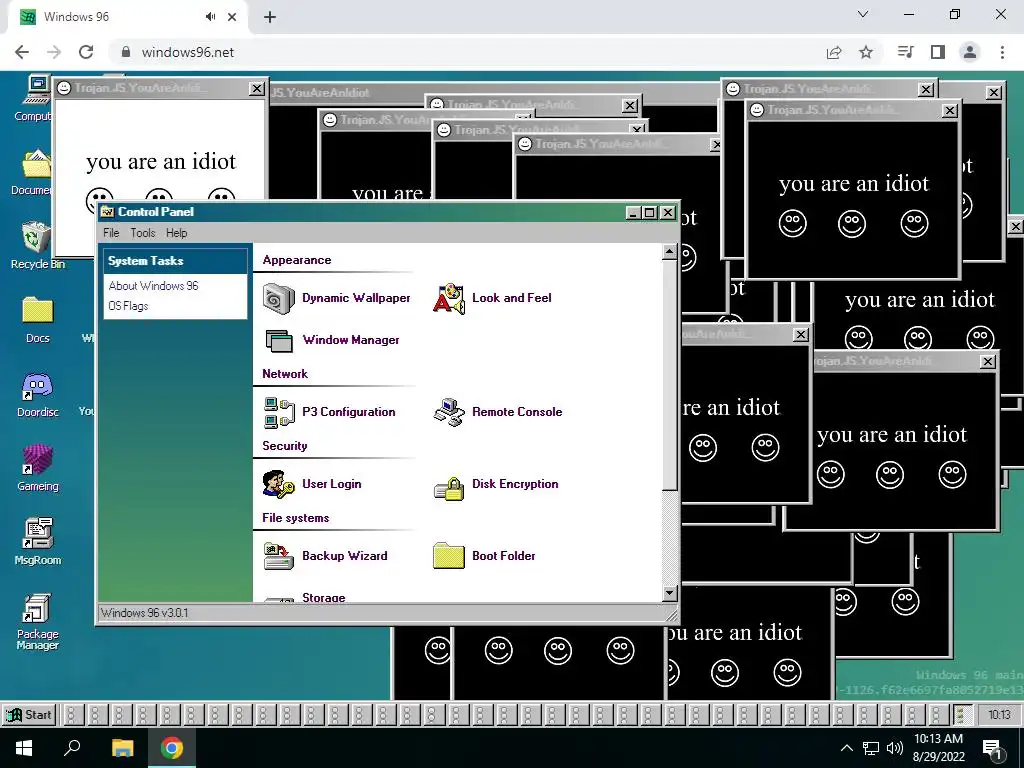The image size is (1024, 768).
Task: Open Chrome media controls icon
Action: tap(905, 52)
